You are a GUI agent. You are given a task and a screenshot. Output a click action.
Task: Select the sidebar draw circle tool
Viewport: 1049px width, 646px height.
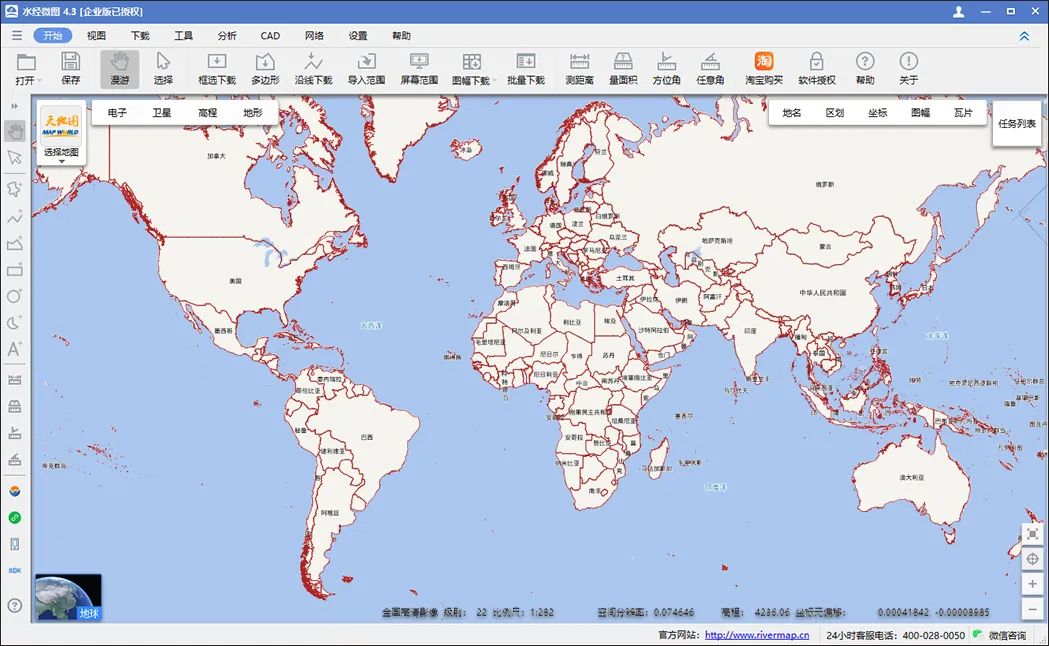[15, 296]
